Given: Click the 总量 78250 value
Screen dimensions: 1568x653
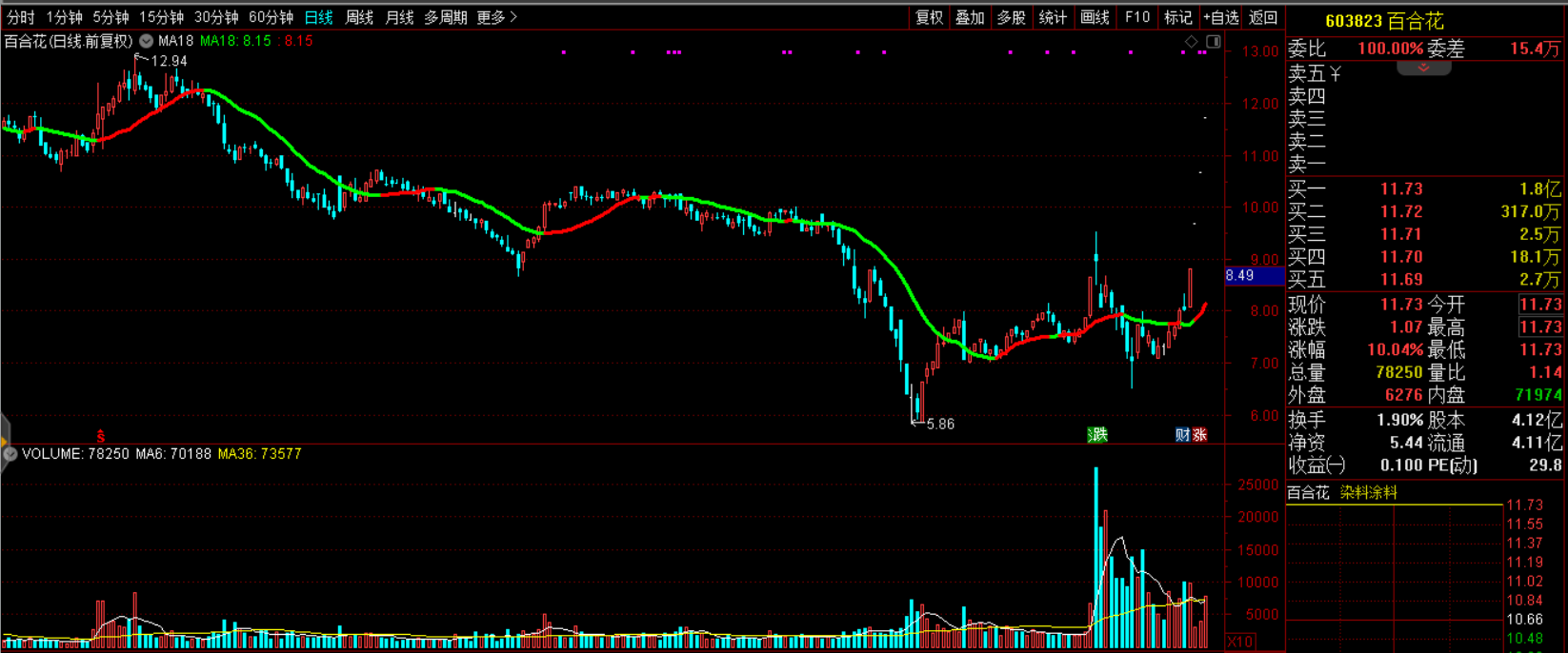Looking at the screenshot, I should click(x=1398, y=372).
